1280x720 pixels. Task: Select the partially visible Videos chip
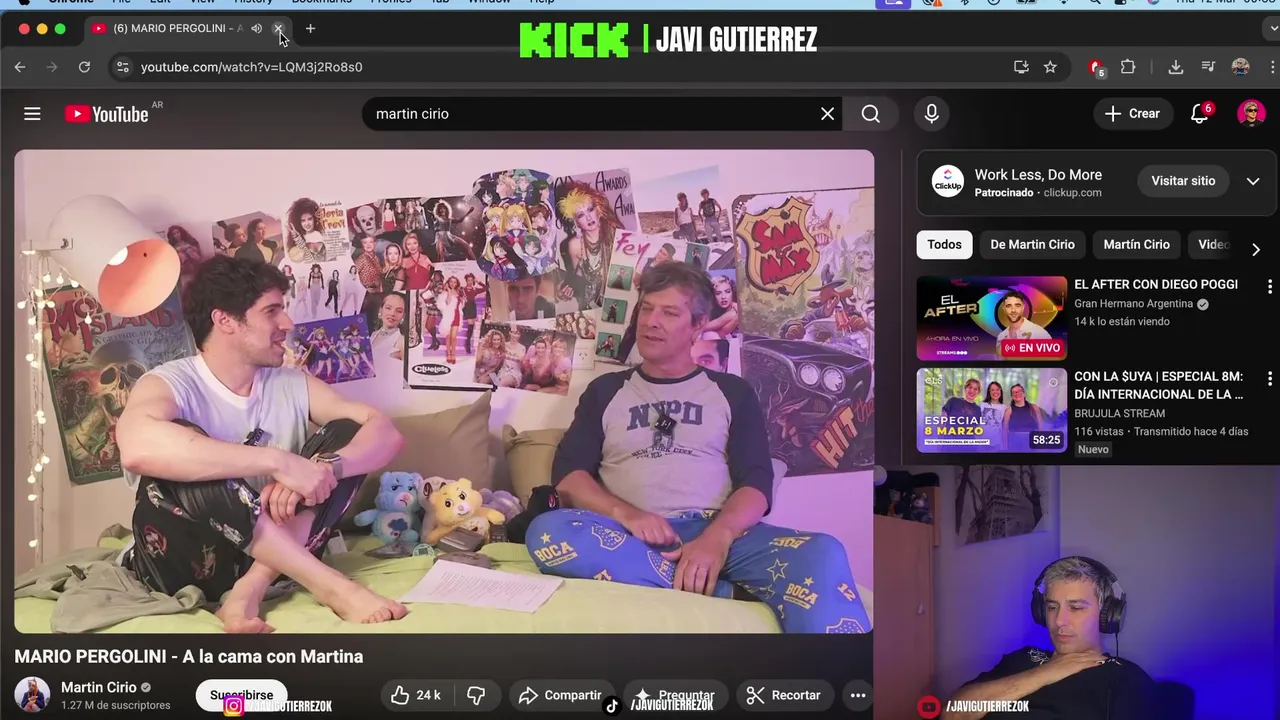pos(1212,244)
